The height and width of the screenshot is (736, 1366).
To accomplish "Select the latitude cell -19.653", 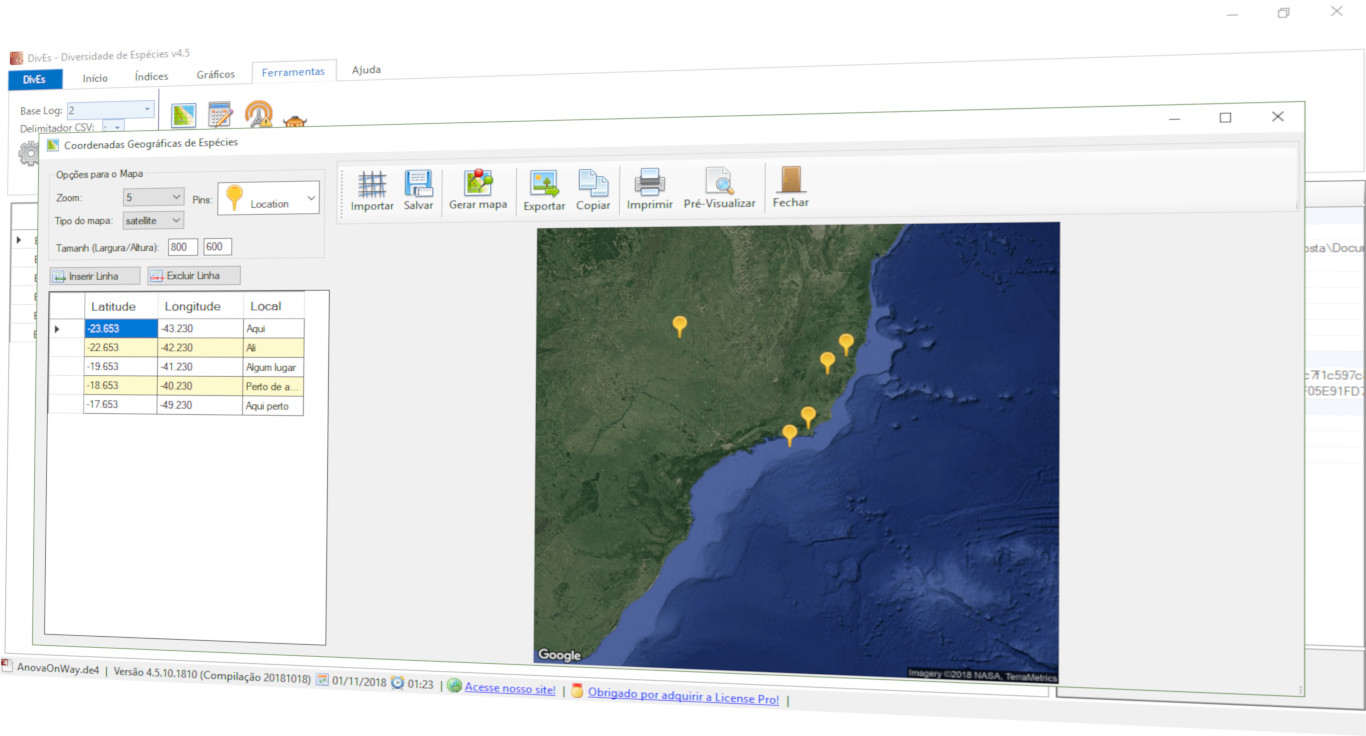I will [121, 367].
